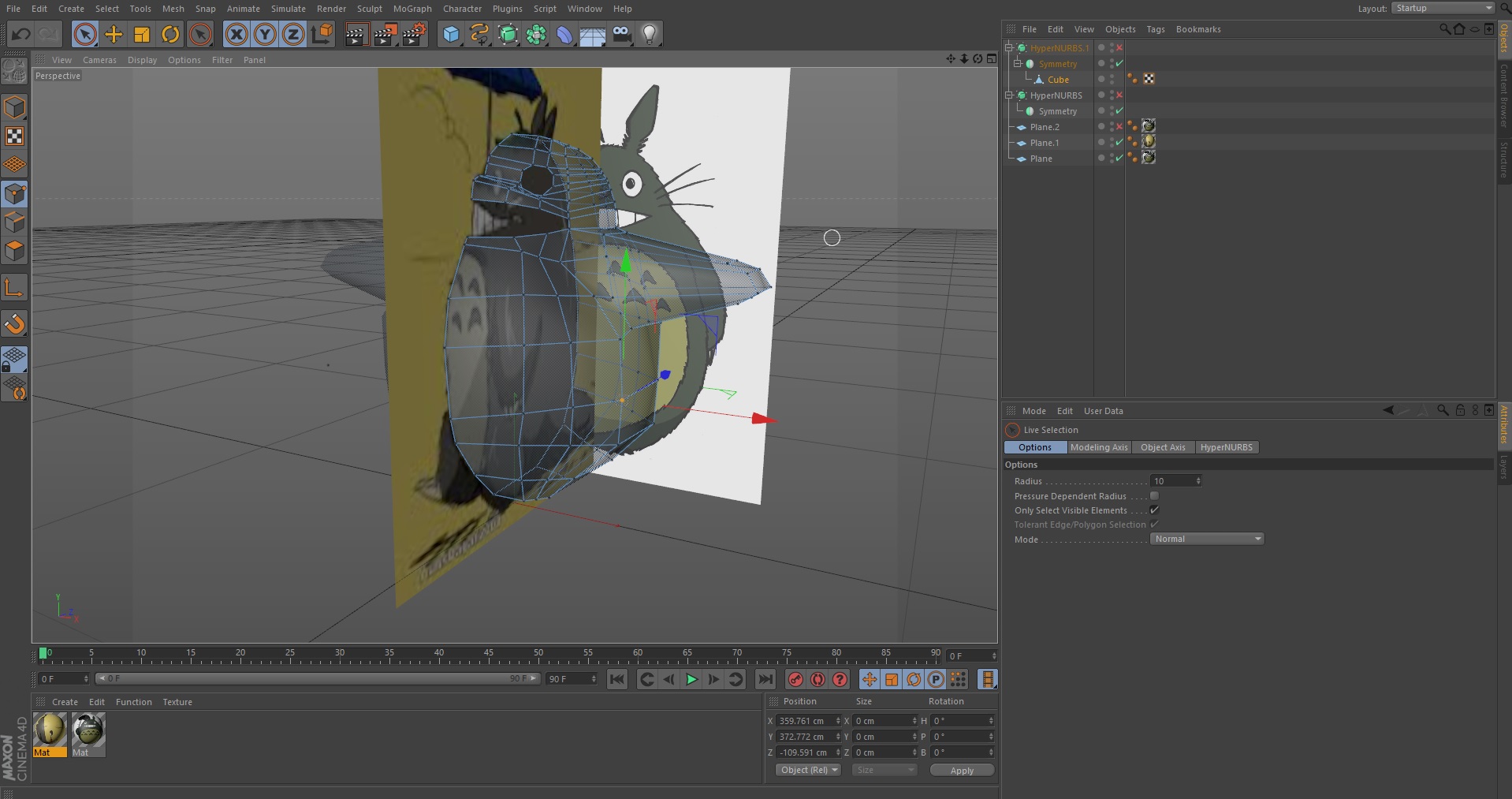Click the Floor environment object icon

(593, 34)
